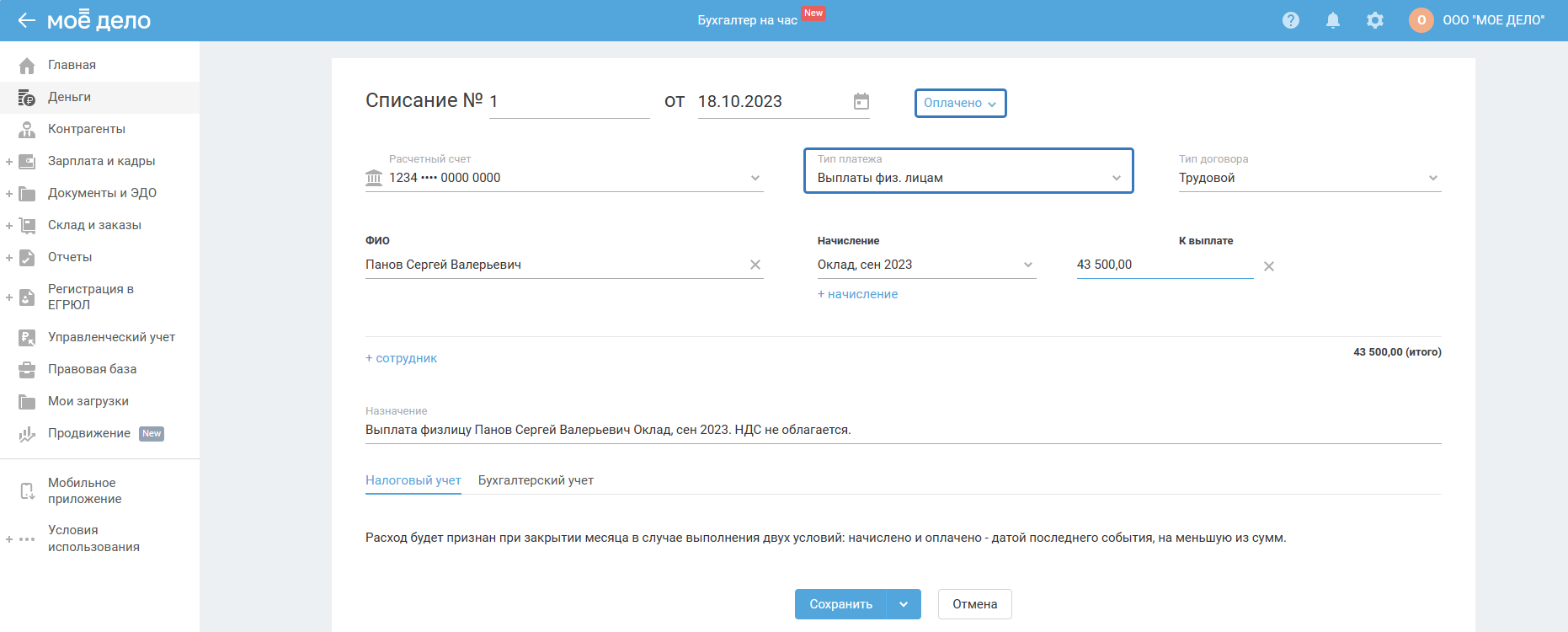Expand the Зарплата и кадры section
This screenshot has width=1568, height=632.
tap(9, 161)
